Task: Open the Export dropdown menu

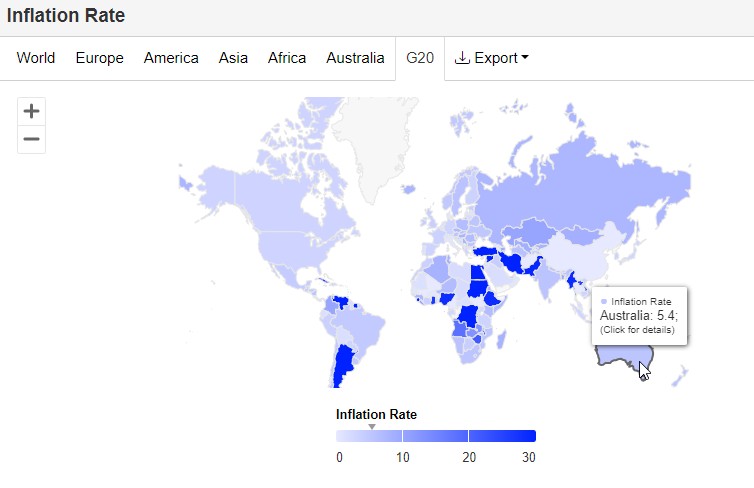Action: click(x=491, y=58)
